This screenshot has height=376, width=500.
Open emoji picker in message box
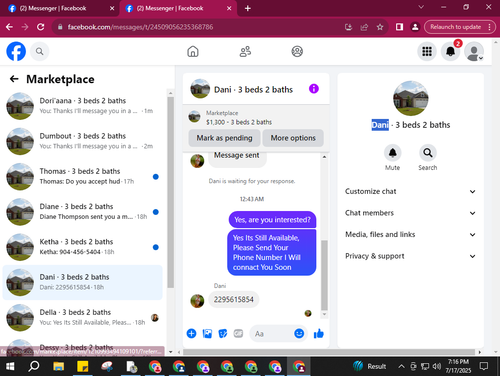(299, 333)
